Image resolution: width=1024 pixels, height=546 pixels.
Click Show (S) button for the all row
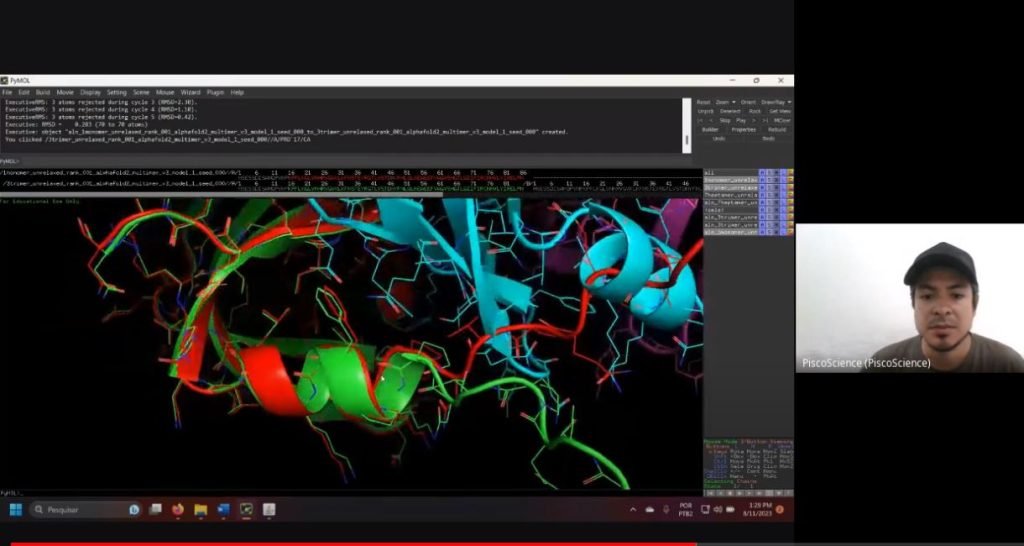click(769, 172)
